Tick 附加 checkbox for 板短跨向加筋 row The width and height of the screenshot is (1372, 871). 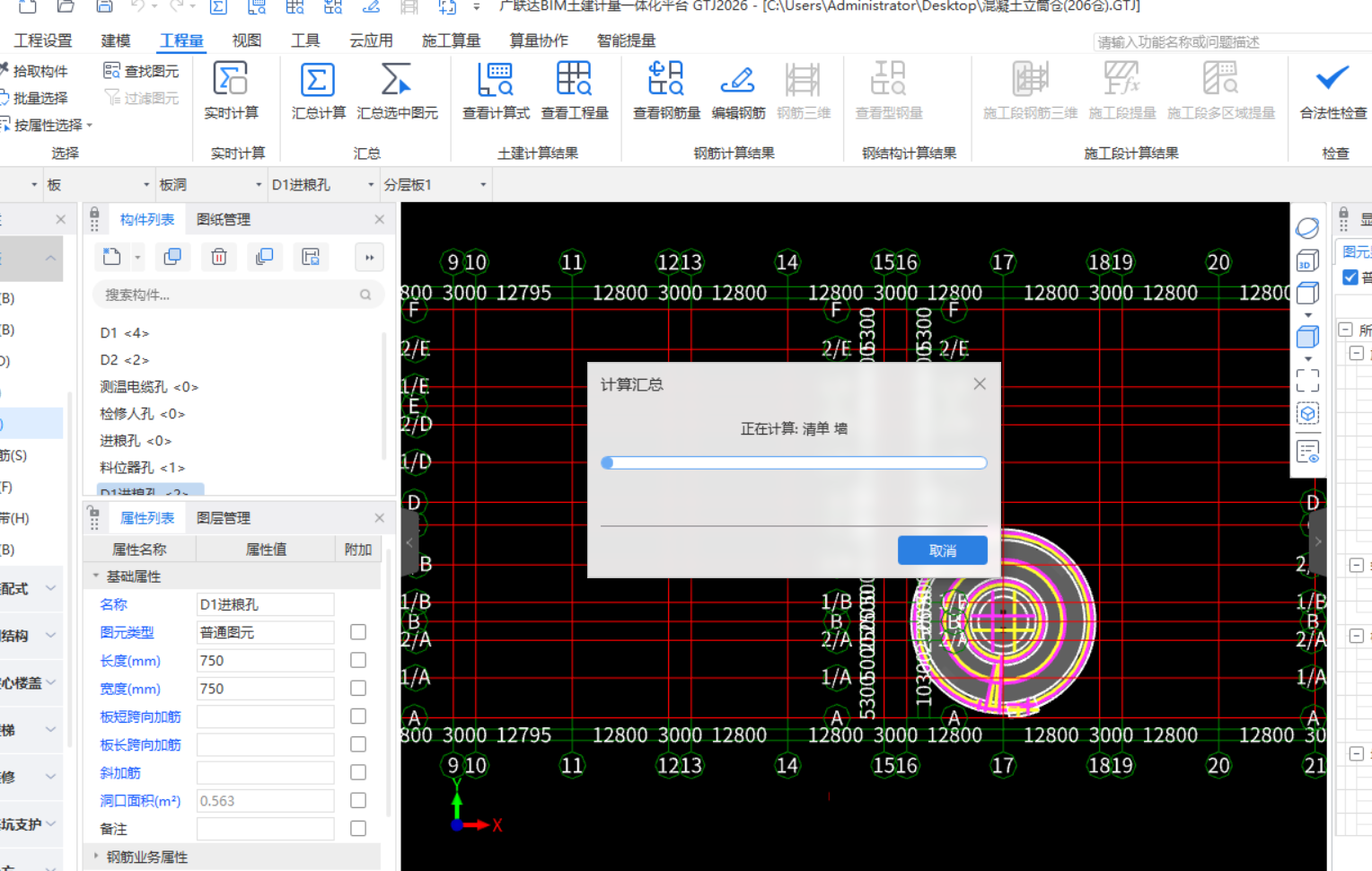[x=358, y=716]
